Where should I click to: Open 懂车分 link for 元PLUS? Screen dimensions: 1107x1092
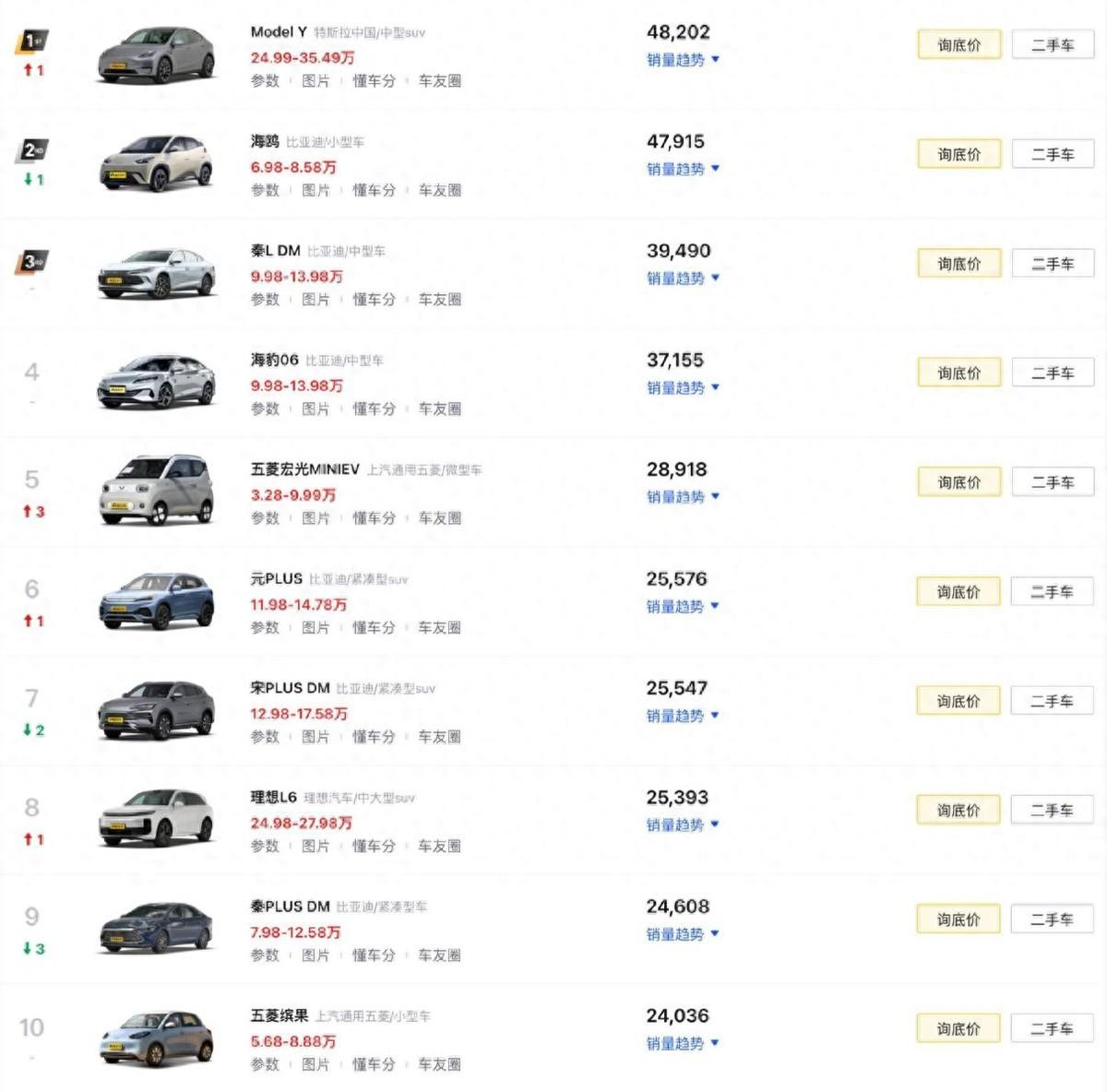(x=374, y=627)
